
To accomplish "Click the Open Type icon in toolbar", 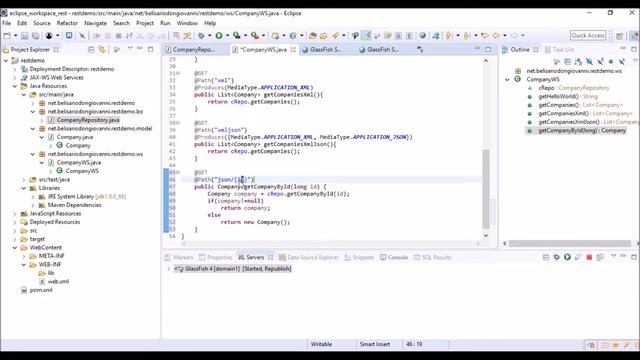I will click(313, 36).
